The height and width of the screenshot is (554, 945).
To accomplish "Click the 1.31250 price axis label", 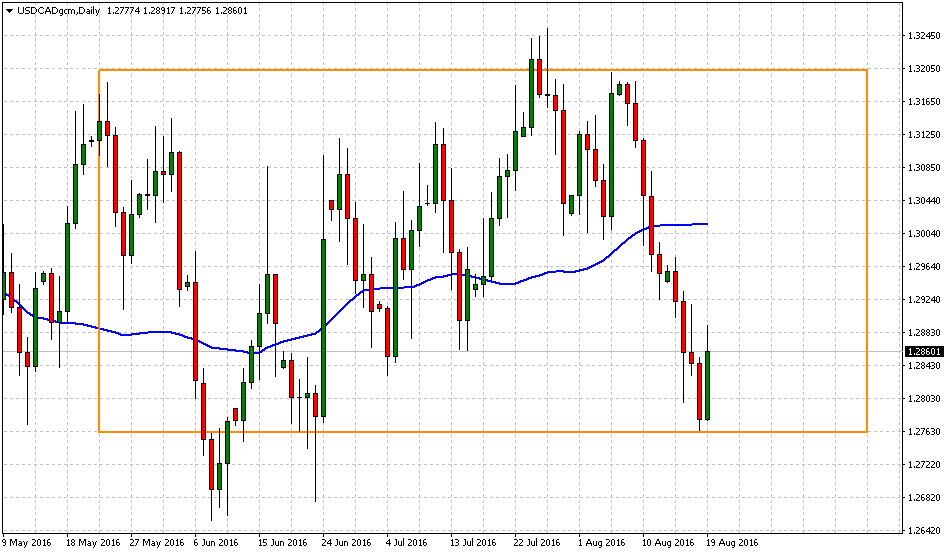I will coord(924,134).
